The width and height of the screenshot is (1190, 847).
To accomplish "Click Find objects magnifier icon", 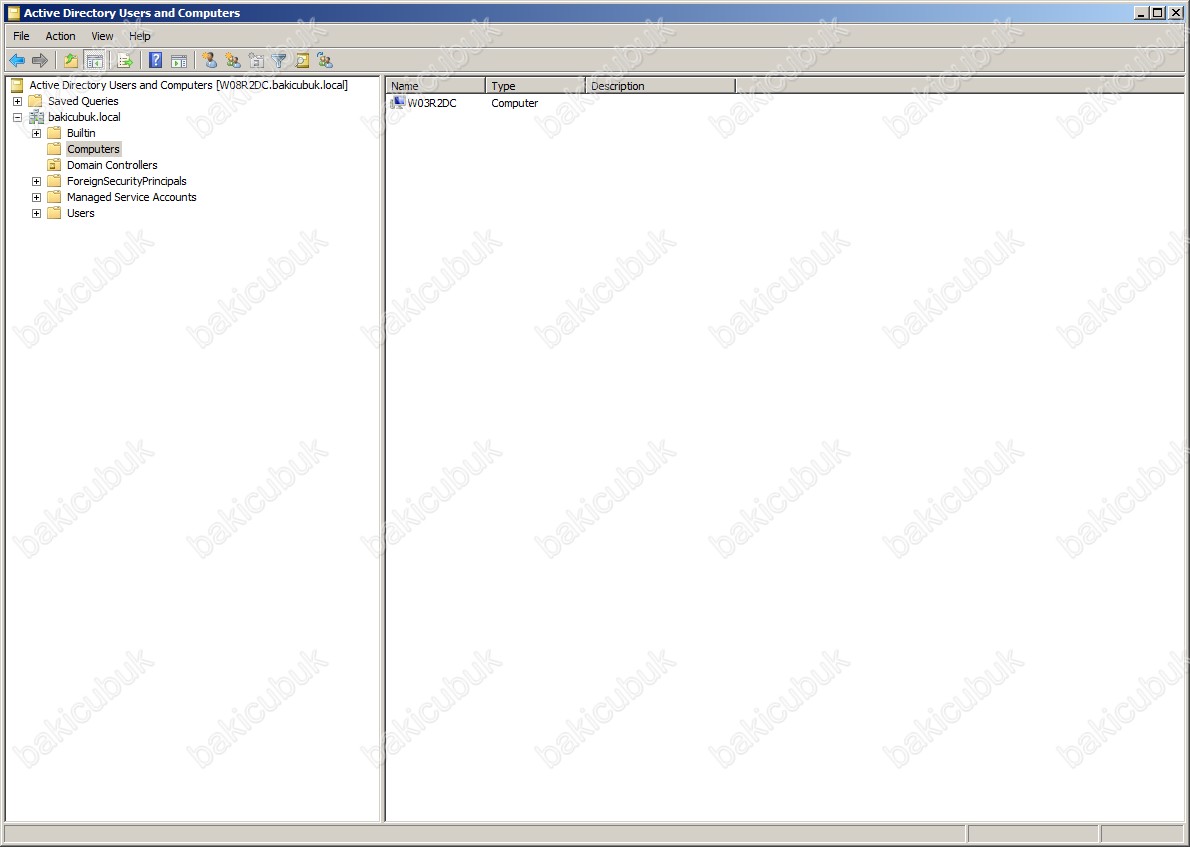I will [302, 61].
